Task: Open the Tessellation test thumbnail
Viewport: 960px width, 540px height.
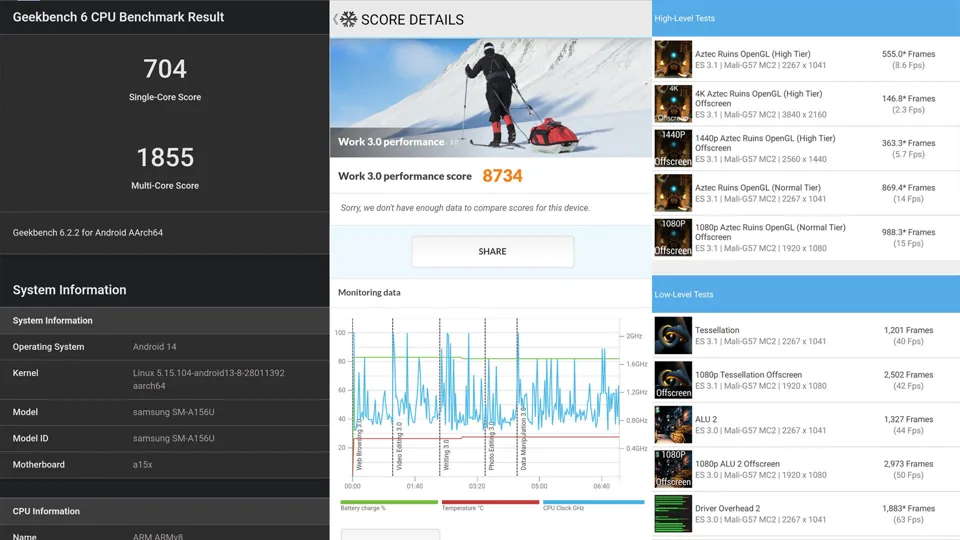Action: [673, 336]
